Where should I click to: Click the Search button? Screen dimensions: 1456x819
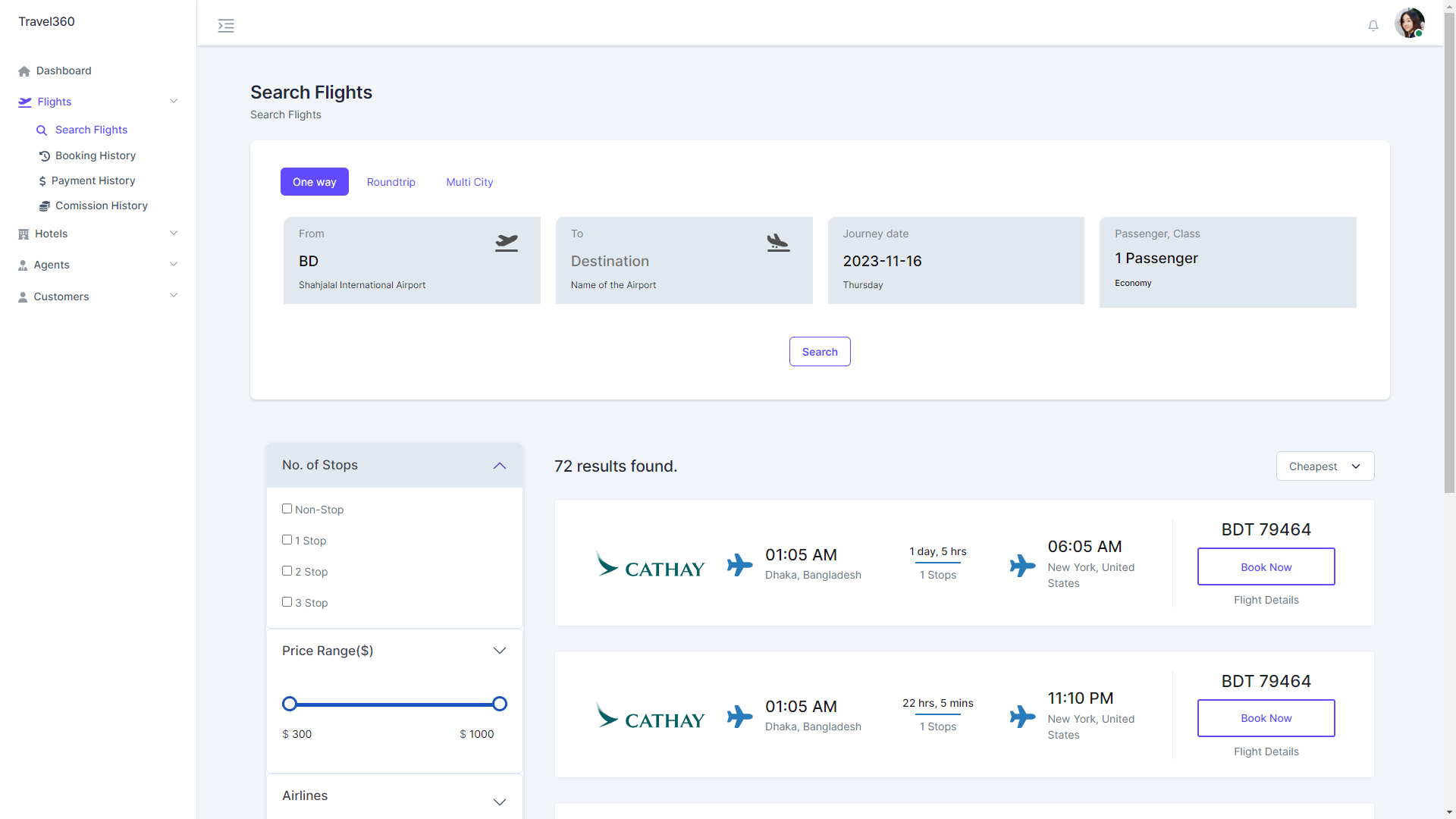pyautogui.click(x=820, y=352)
